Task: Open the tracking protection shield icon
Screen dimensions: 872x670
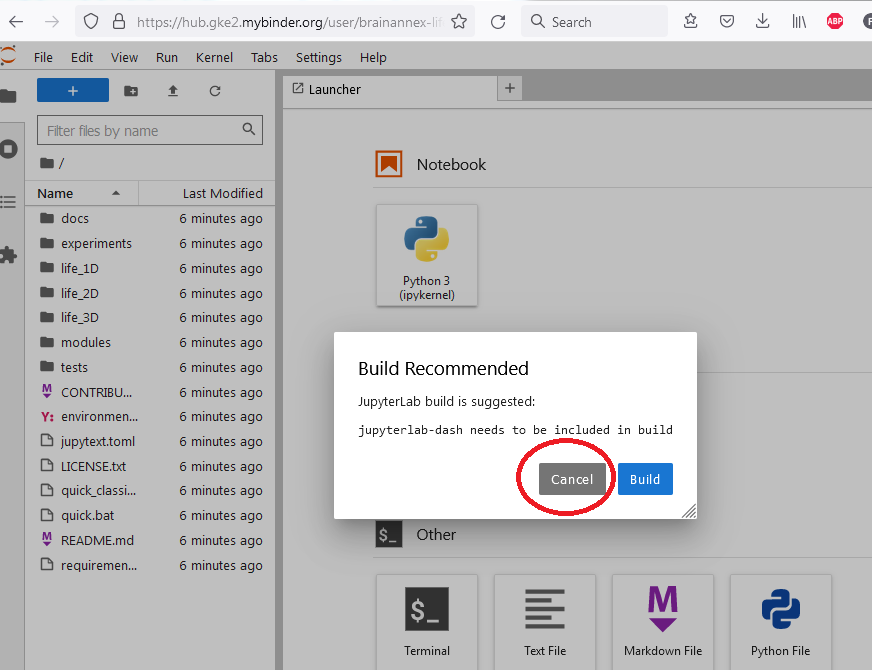Action: coord(91,22)
